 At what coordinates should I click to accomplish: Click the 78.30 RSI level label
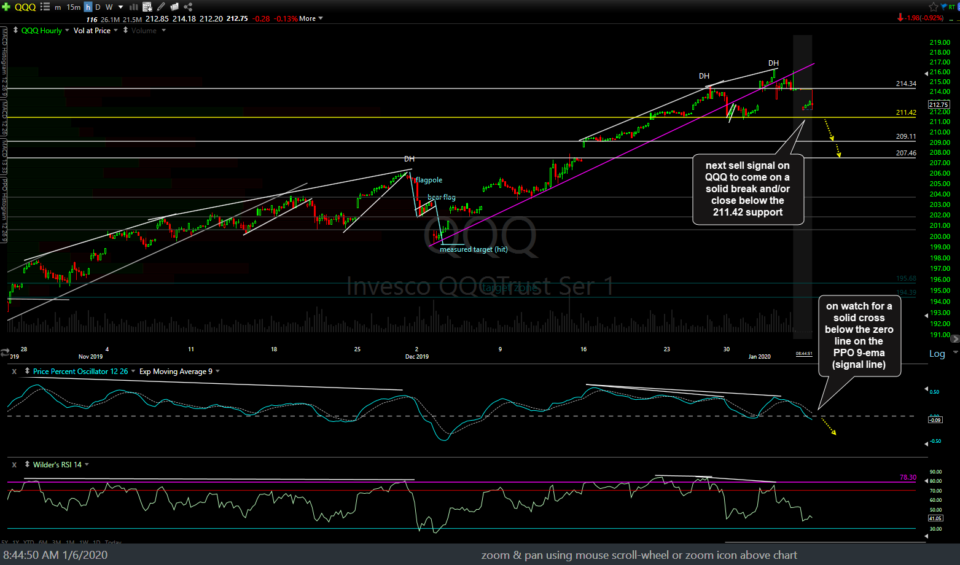pos(908,477)
